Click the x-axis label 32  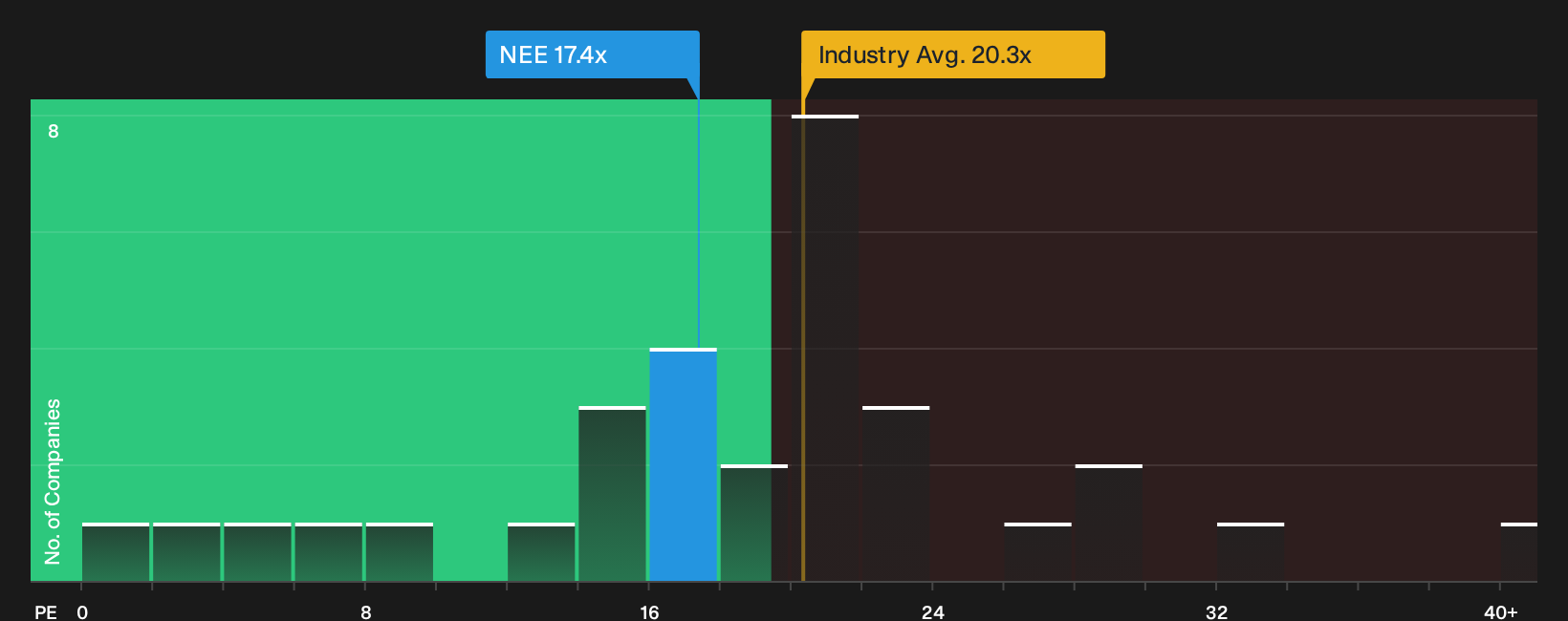(x=1216, y=611)
